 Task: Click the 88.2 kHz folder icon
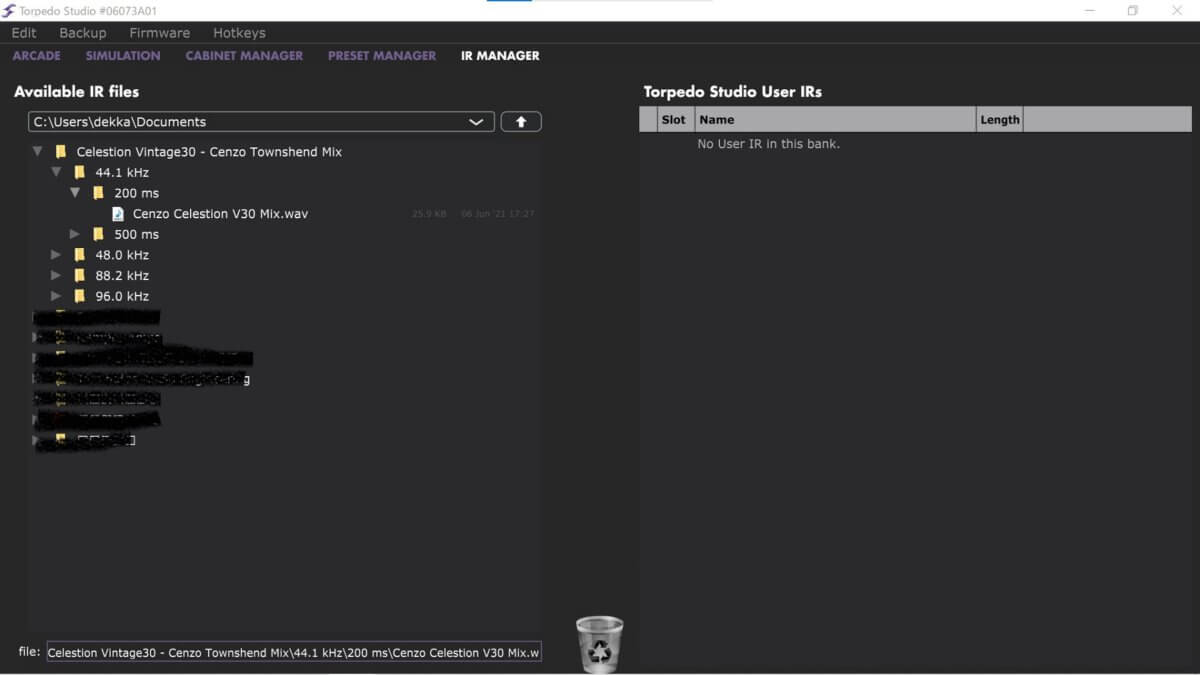[80, 275]
